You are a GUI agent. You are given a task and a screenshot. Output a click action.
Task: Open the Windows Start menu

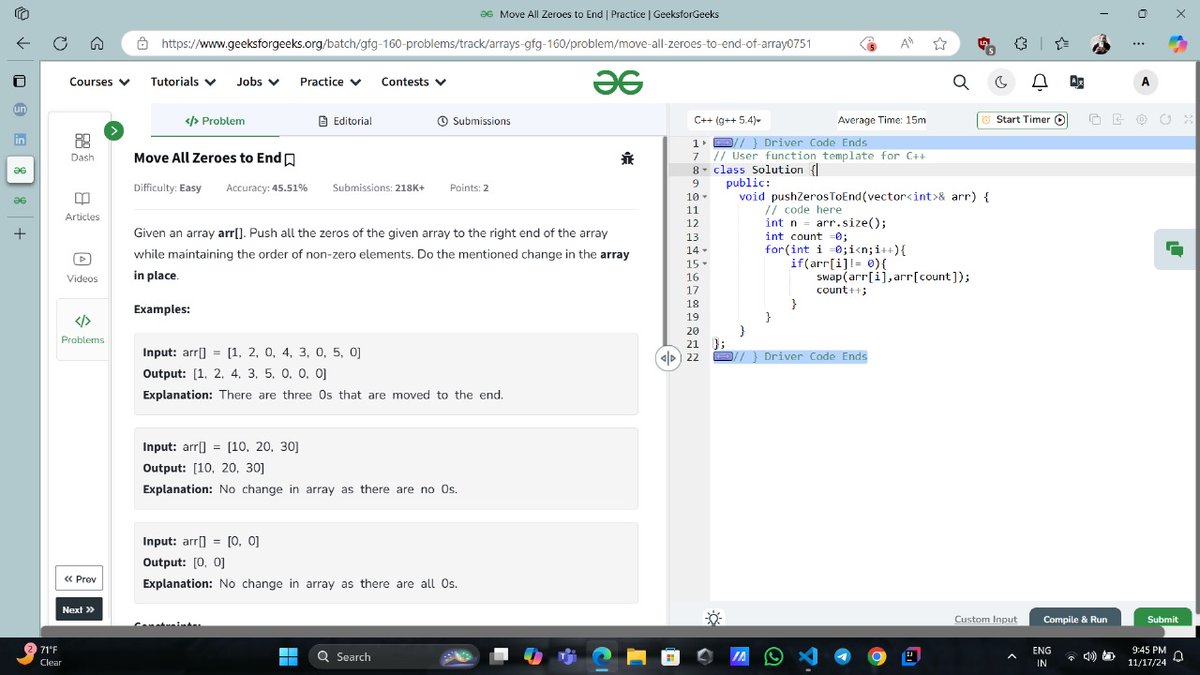(x=288, y=657)
